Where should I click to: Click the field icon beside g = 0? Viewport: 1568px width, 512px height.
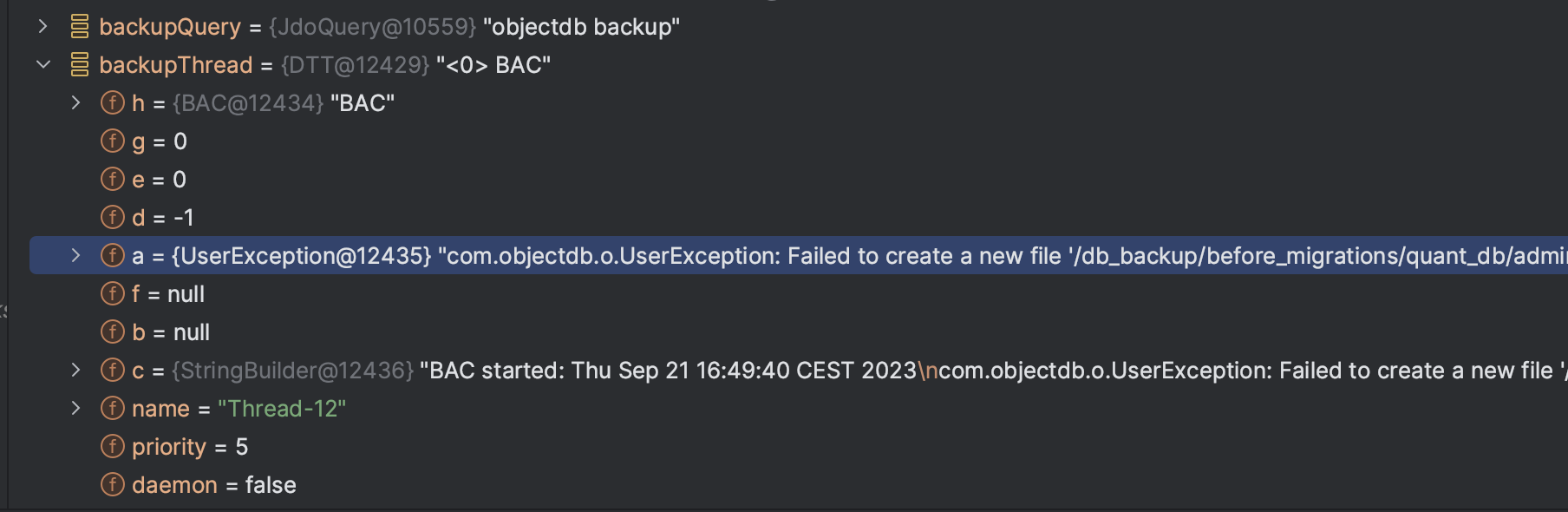pyautogui.click(x=113, y=141)
